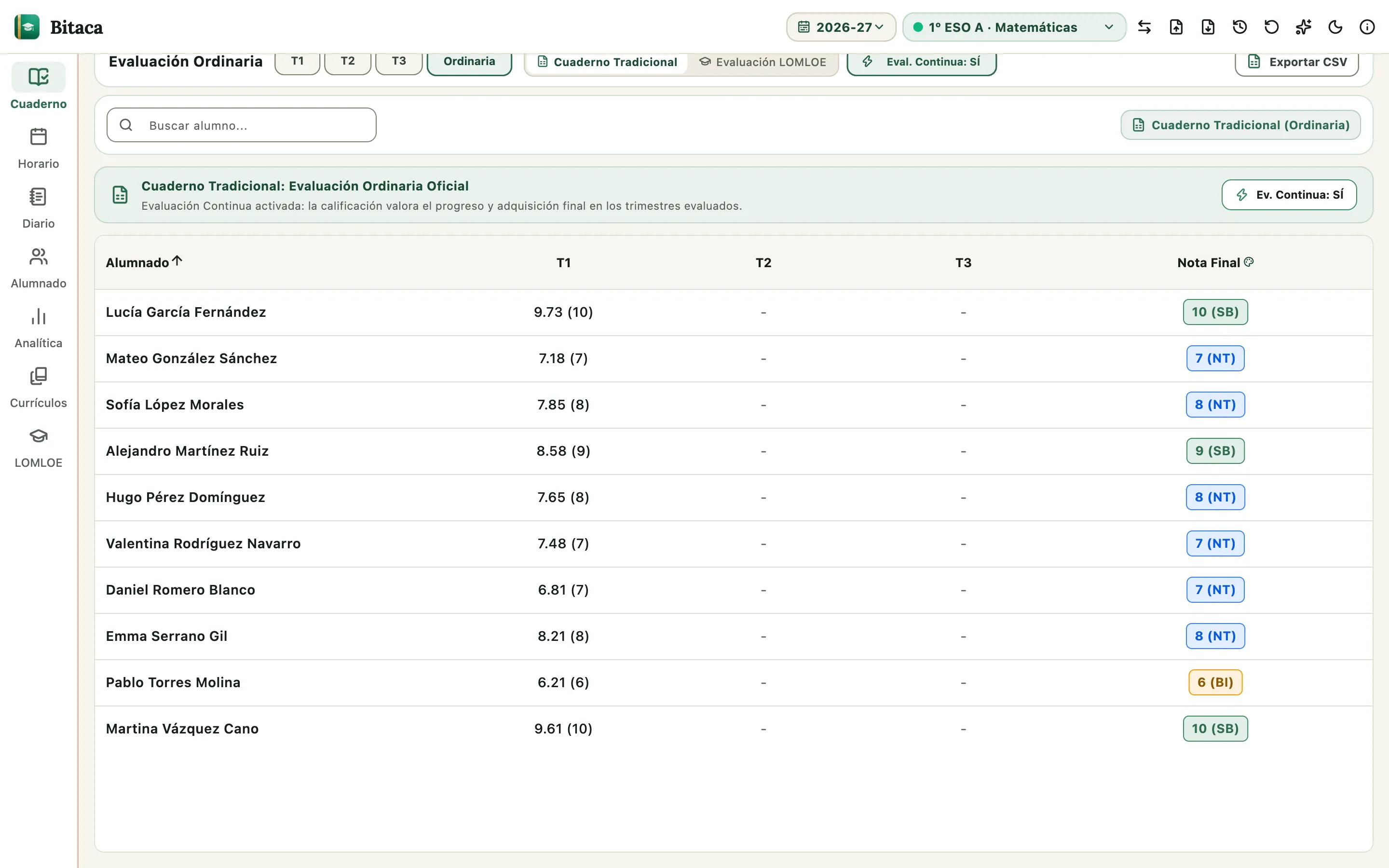The height and width of the screenshot is (868, 1389).
Task: Select student Martina Vázquez Cano
Action: (182, 729)
